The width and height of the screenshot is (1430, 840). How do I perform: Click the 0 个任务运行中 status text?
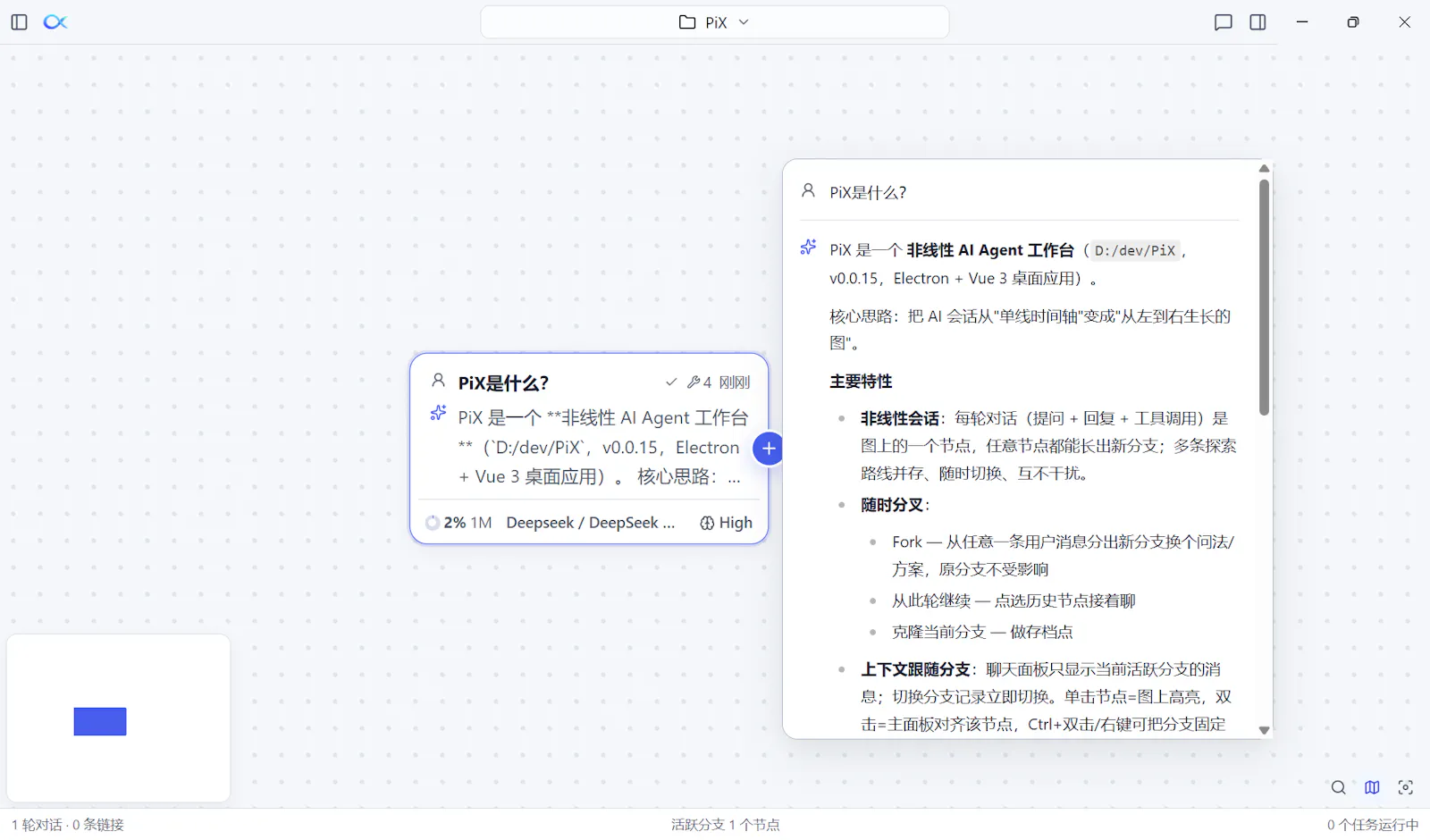1372,825
